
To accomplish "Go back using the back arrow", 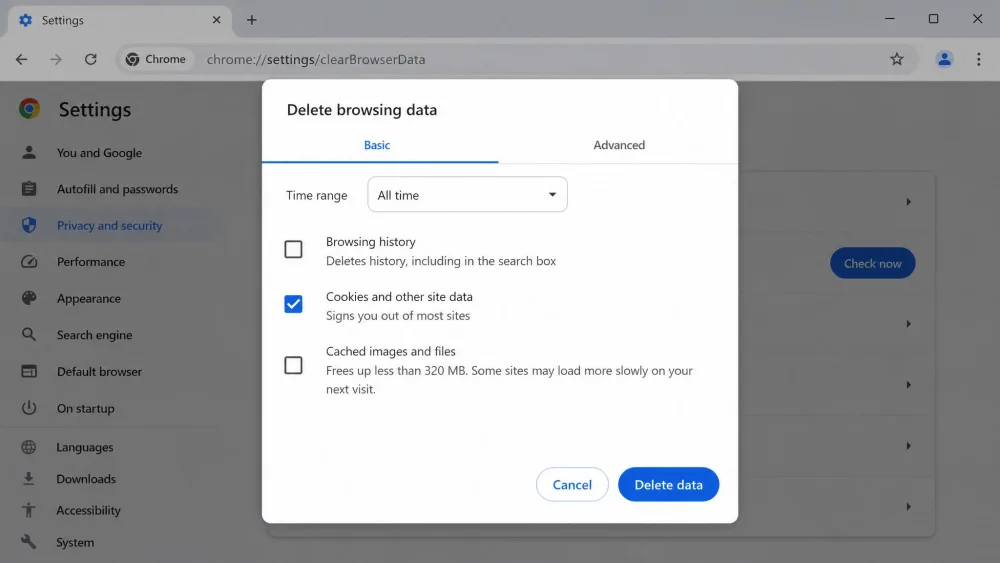I will point(22,59).
